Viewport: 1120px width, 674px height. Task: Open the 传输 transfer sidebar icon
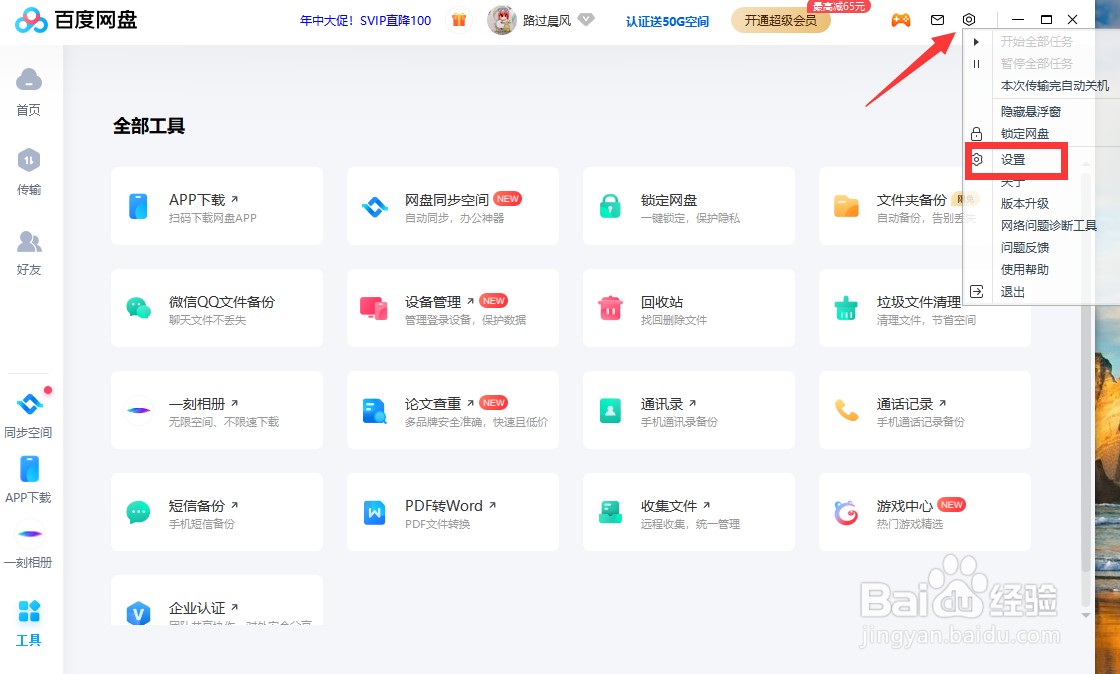pos(29,171)
